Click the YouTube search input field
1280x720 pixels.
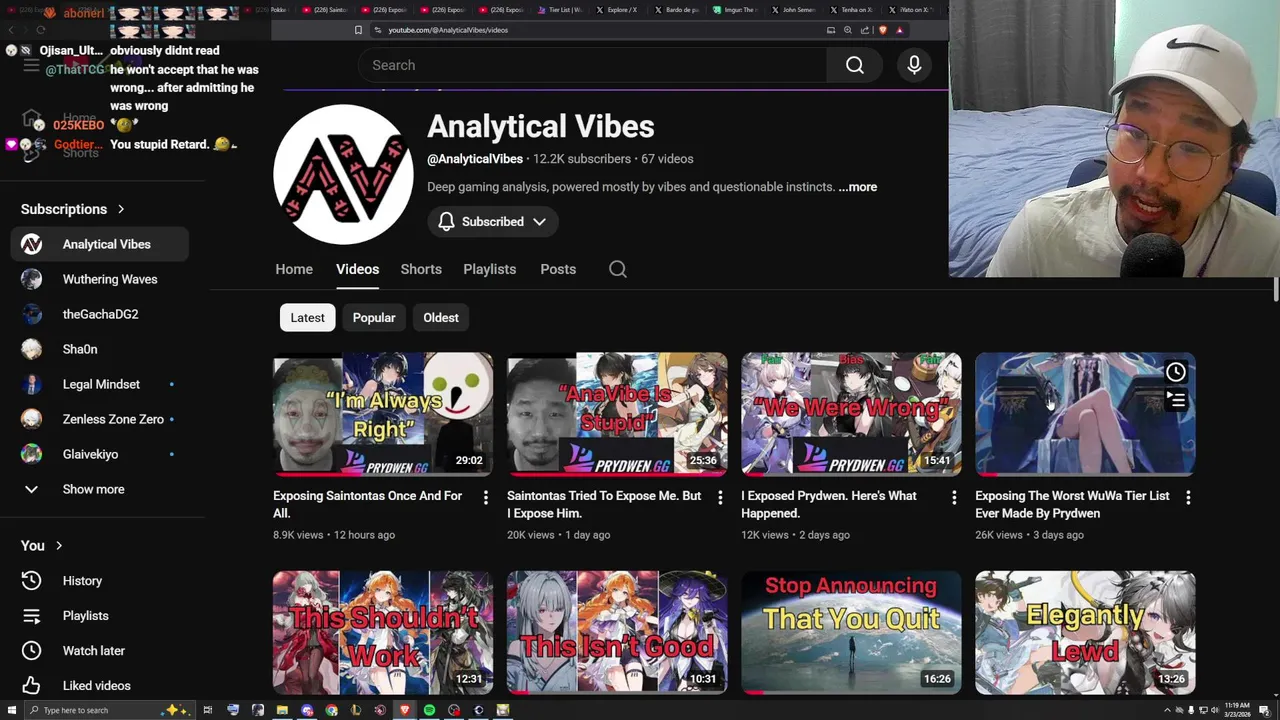(x=592, y=65)
